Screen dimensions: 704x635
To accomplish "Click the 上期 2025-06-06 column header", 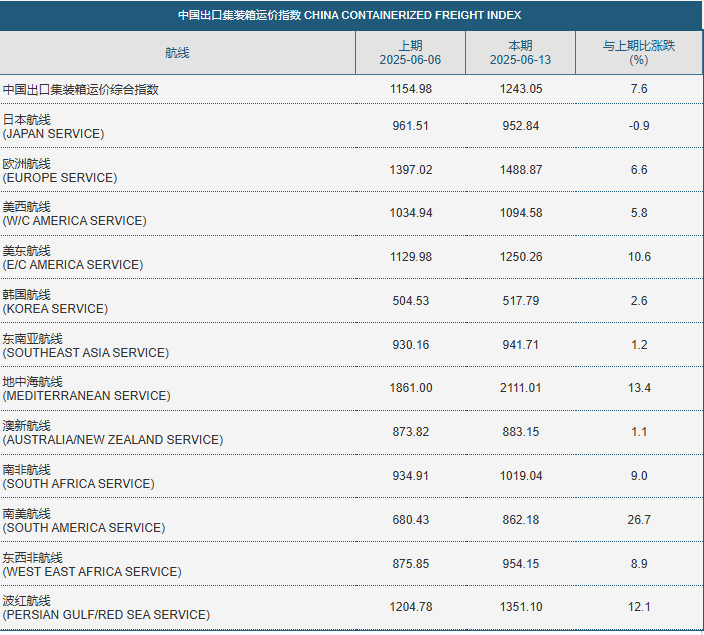I will coord(410,53).
